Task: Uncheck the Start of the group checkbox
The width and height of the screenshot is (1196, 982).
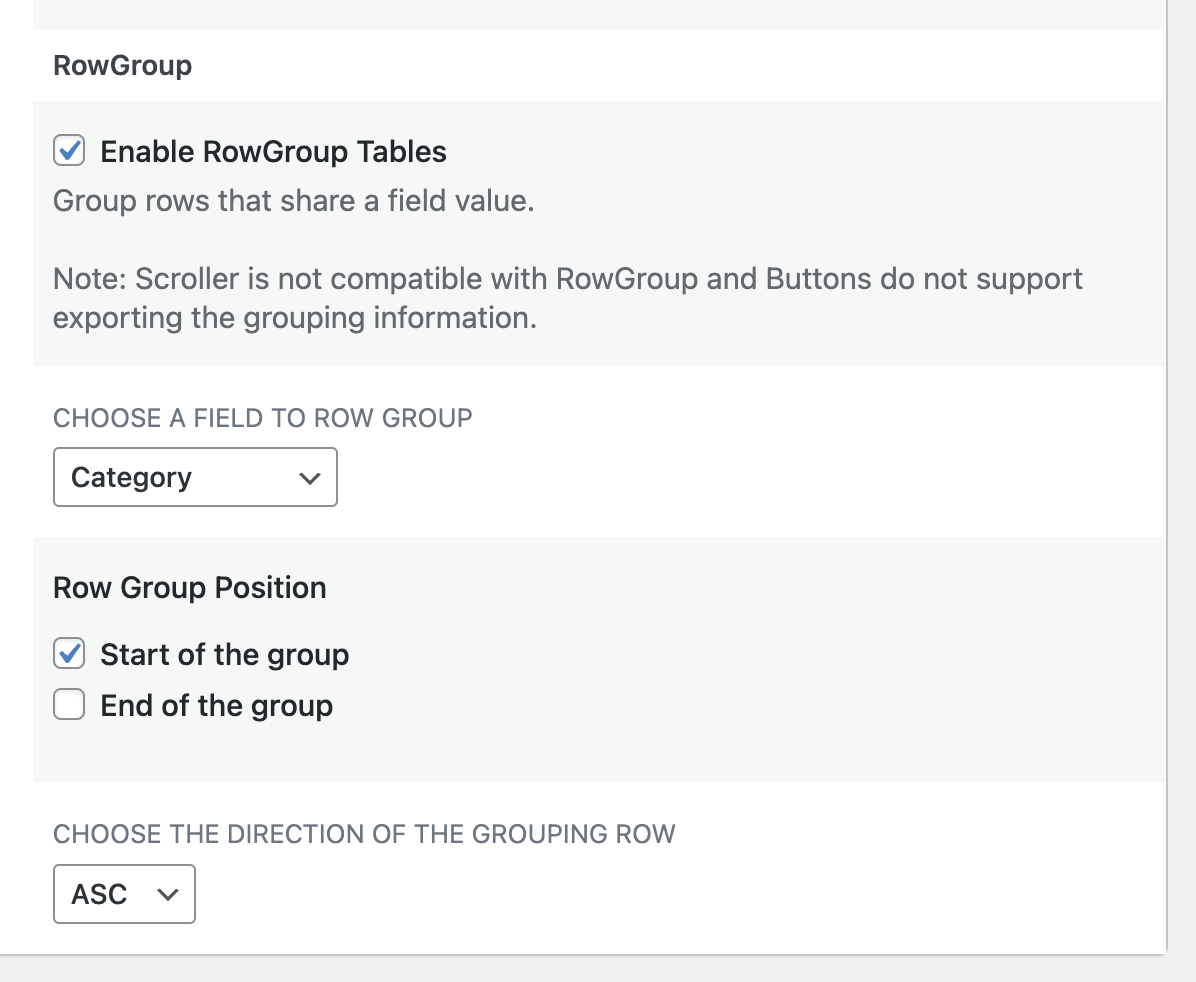Action: tap(69, 655)
